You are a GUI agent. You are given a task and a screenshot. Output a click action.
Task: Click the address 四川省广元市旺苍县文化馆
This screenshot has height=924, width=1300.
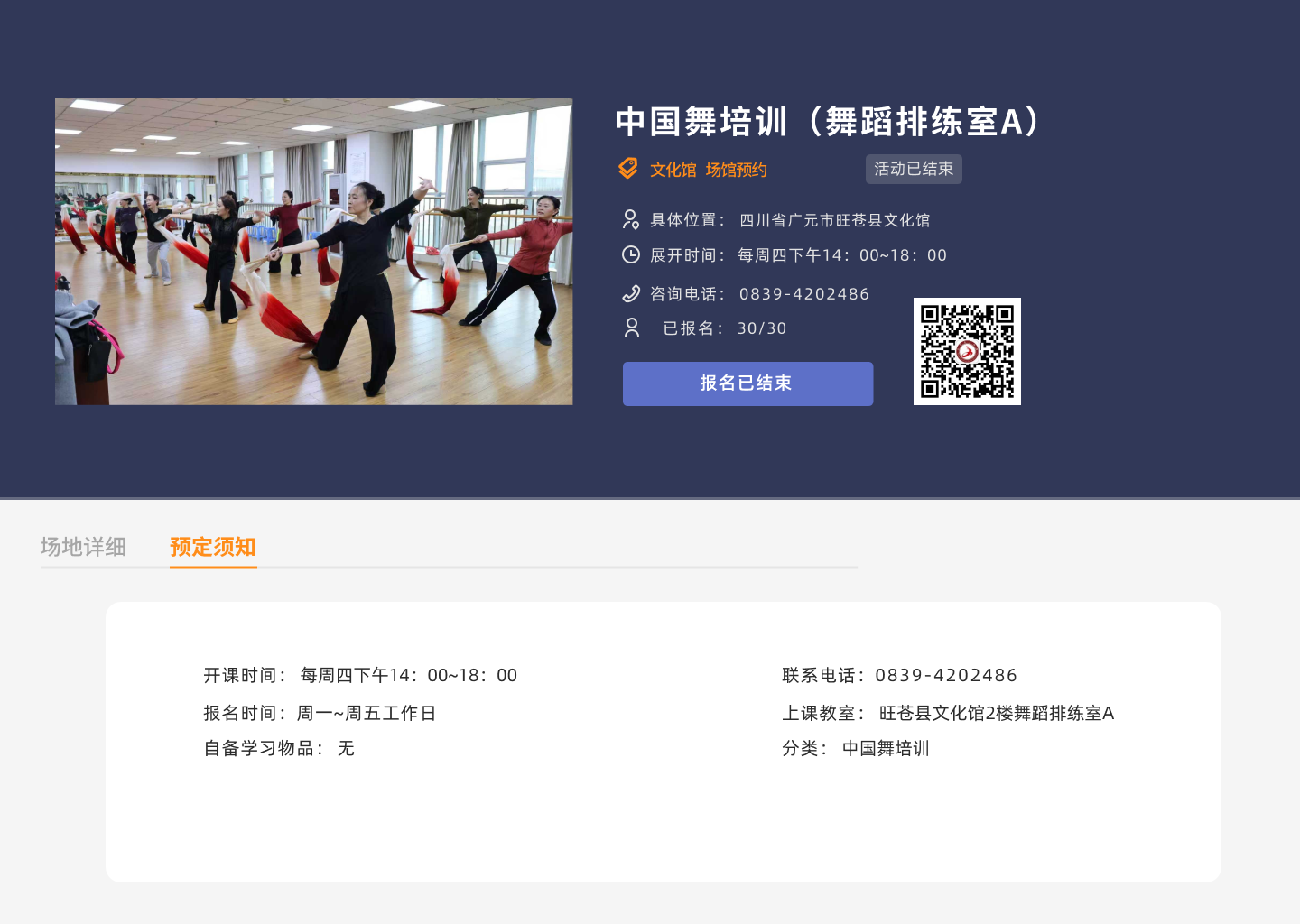click(835, 220)
